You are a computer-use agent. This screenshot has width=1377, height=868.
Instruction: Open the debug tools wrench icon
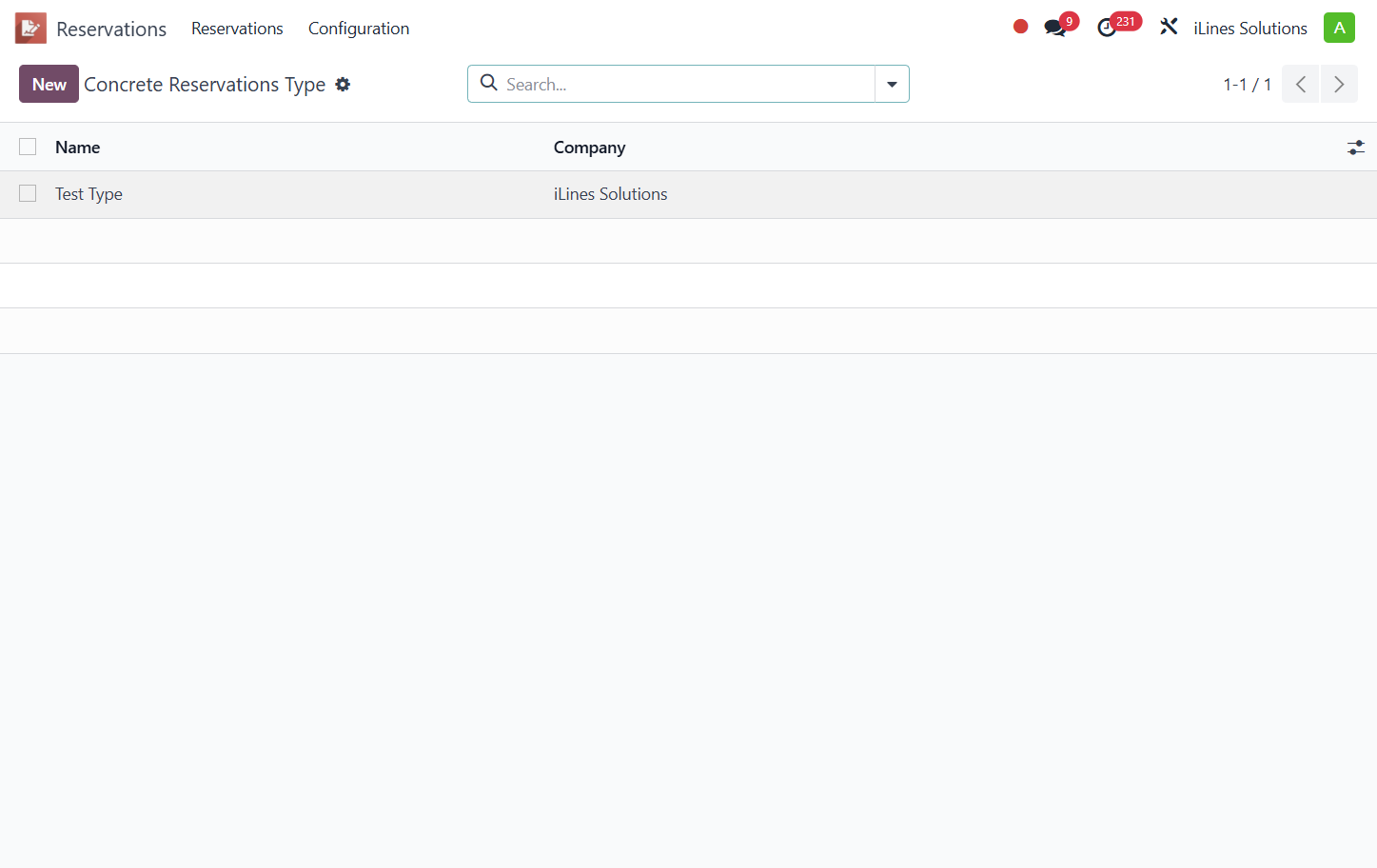pyautogui.click(x=1169, y=28)
